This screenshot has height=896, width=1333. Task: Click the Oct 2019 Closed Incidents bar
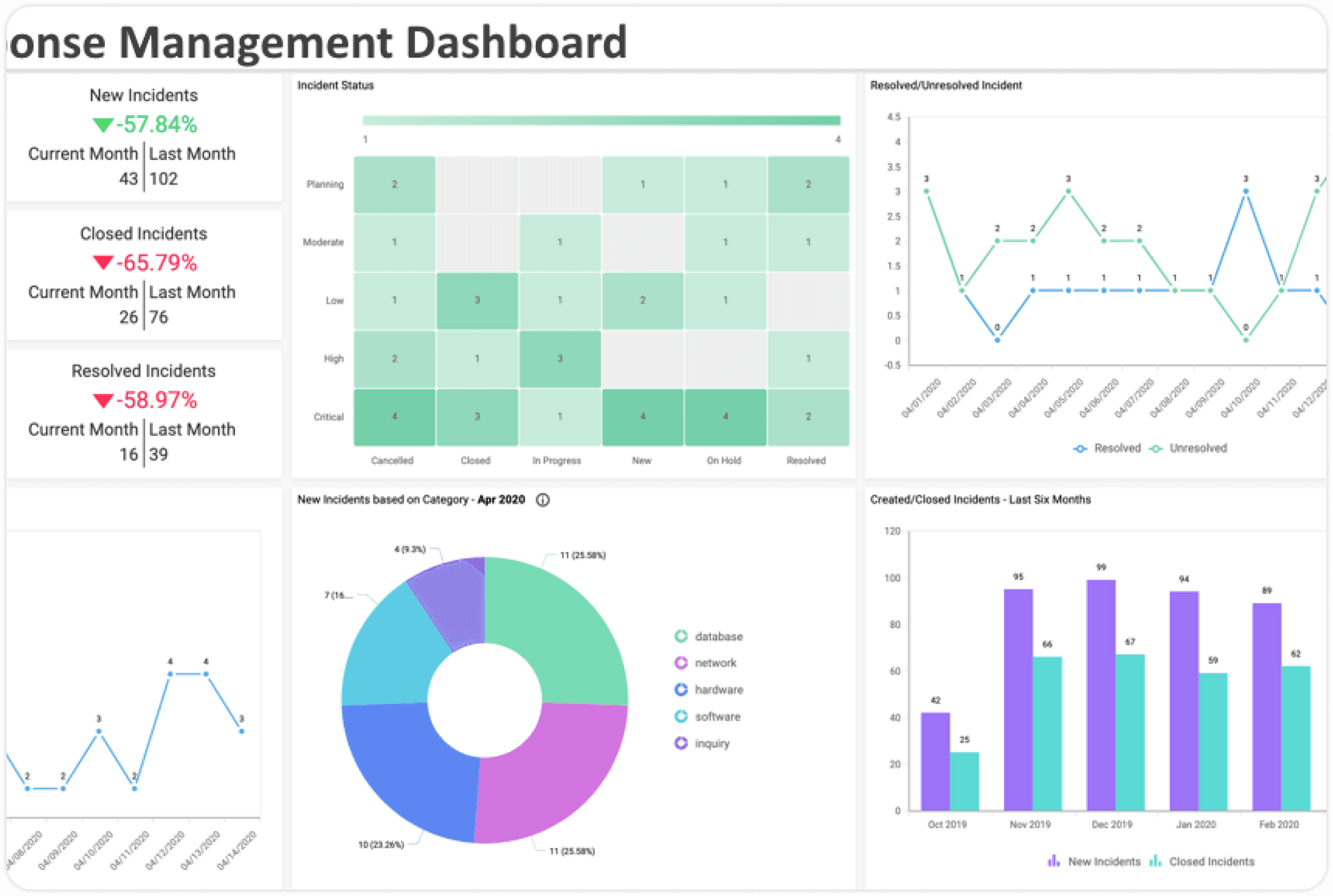click(x=965, y=781)
